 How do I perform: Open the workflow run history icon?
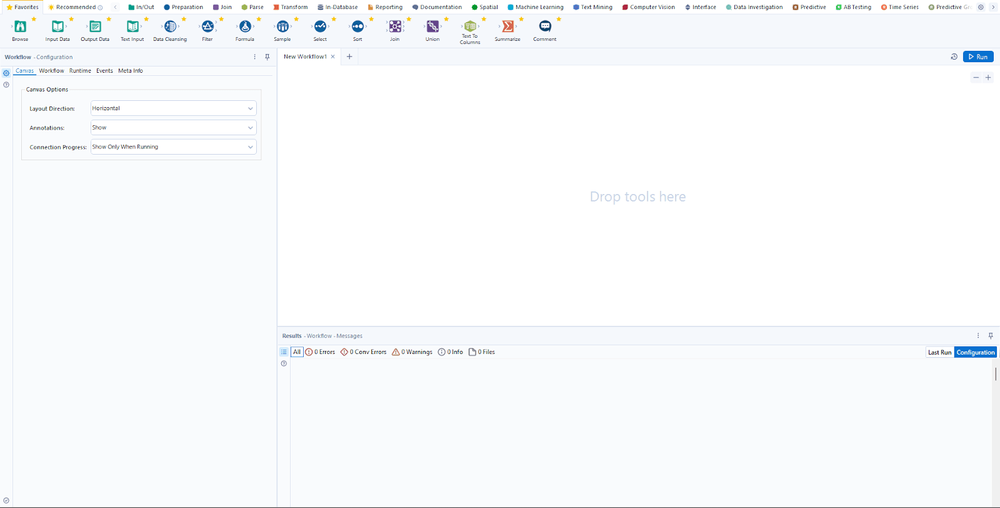click(x=954, y=57)
